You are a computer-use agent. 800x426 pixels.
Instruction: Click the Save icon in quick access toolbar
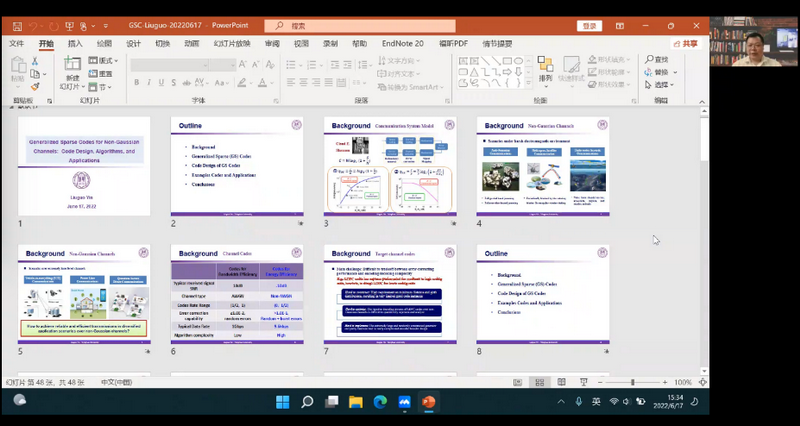(x=19, y=26)
